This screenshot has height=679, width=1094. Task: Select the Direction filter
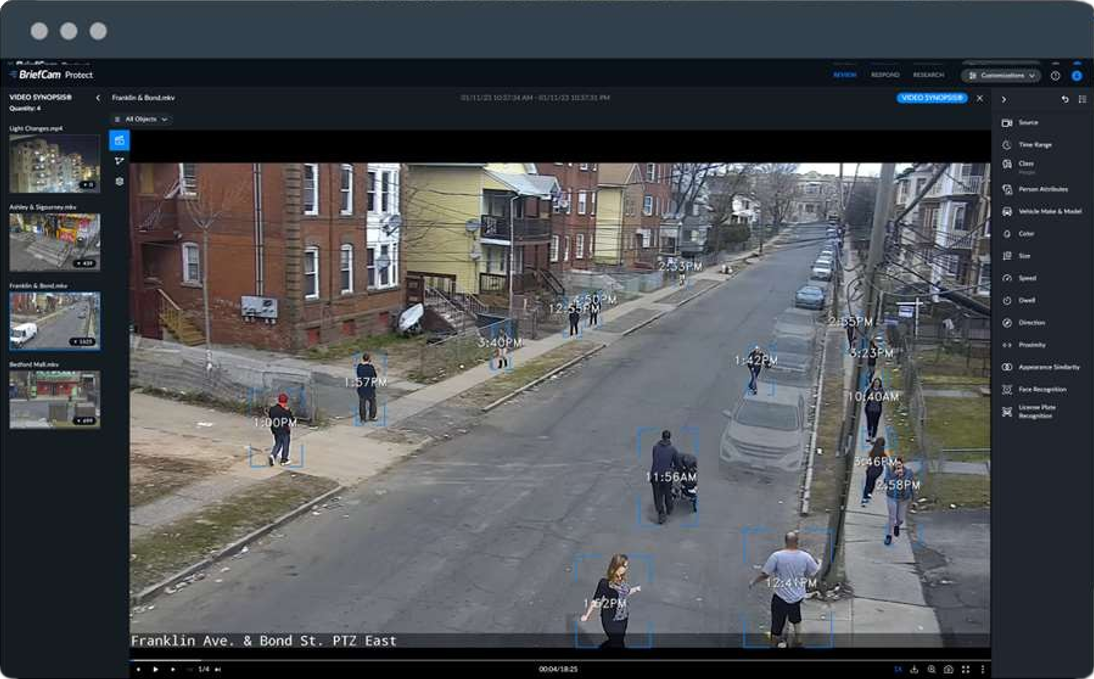pyautogui.click(x=1031, y=323)
